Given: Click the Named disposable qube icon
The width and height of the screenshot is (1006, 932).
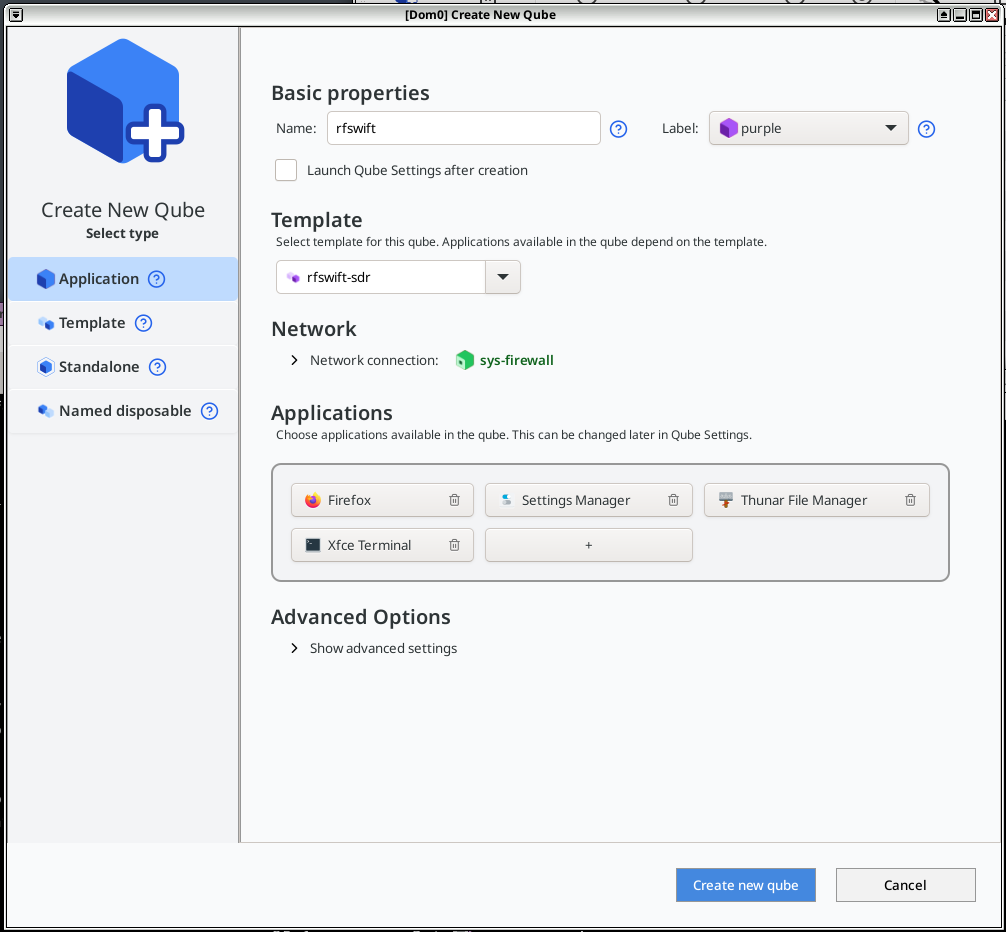Looking at the screenshot, I should (x=46, y=411).
